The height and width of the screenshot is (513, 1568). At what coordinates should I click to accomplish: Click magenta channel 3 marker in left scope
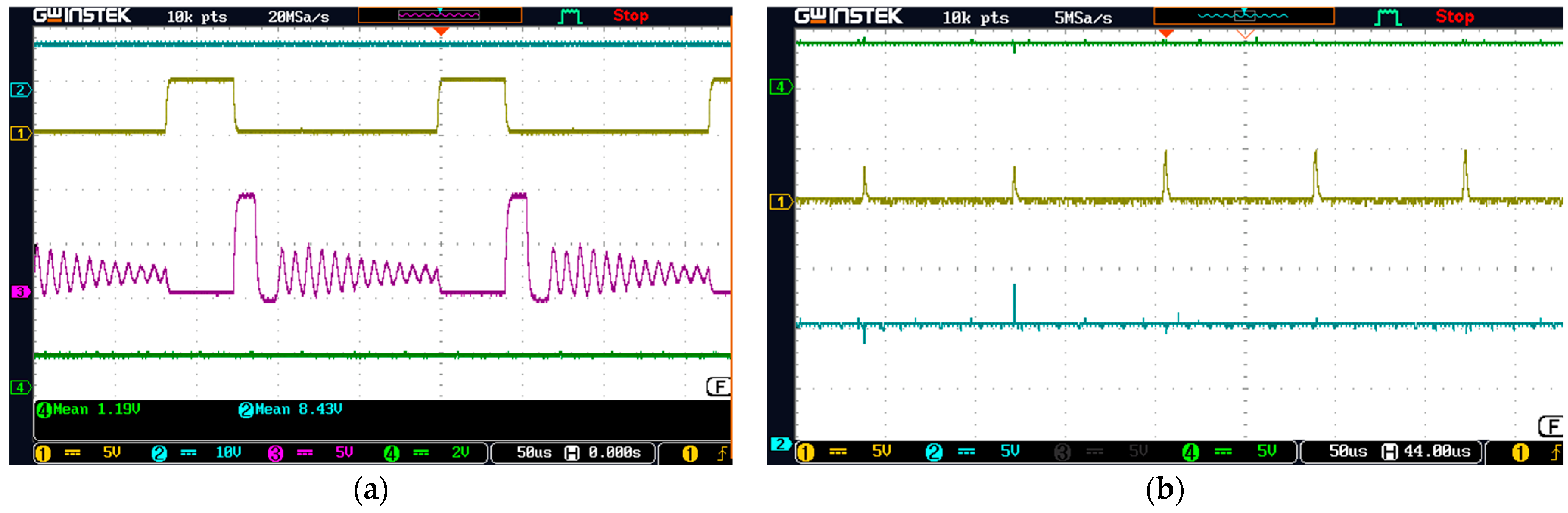(x=20, y=292)
